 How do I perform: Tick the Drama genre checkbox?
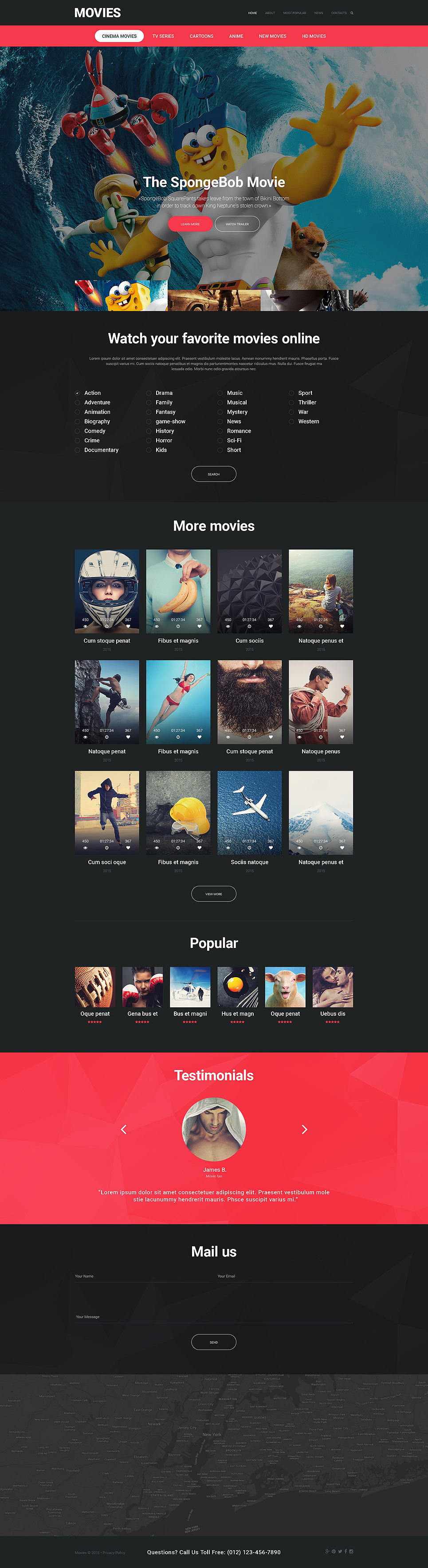click(149, 393)
